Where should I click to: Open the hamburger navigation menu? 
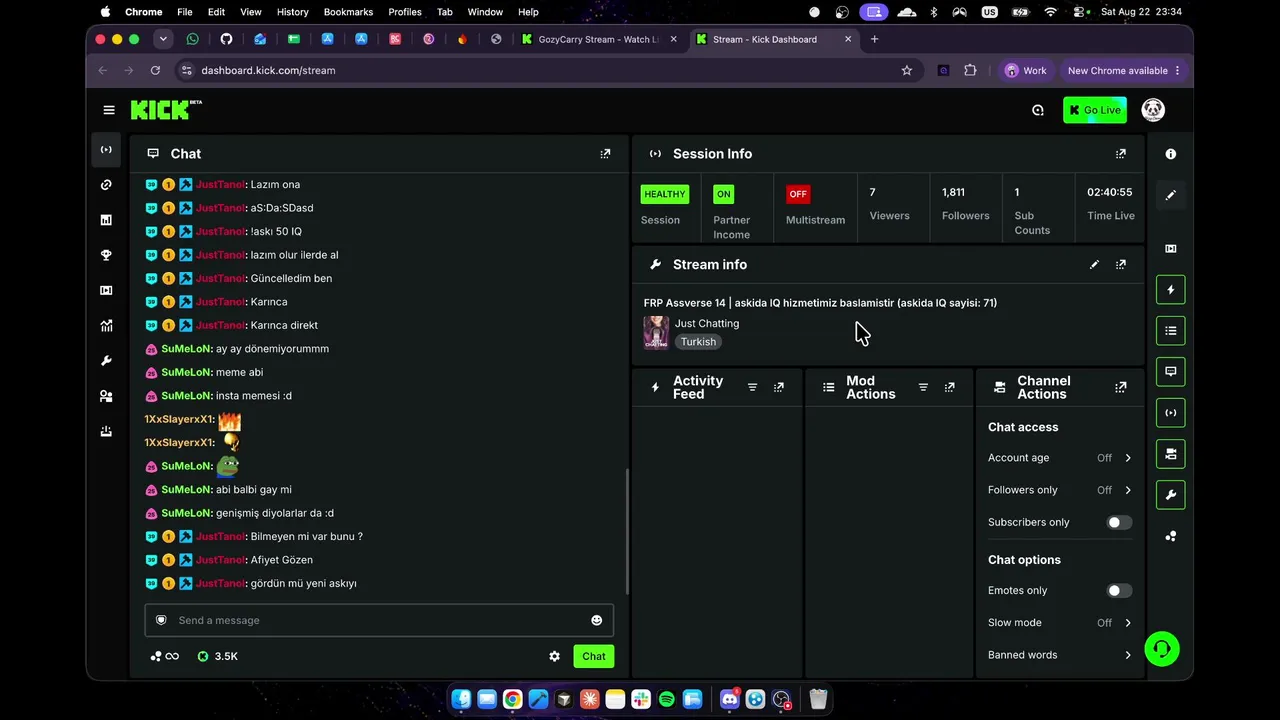click(x=109, y=110)
